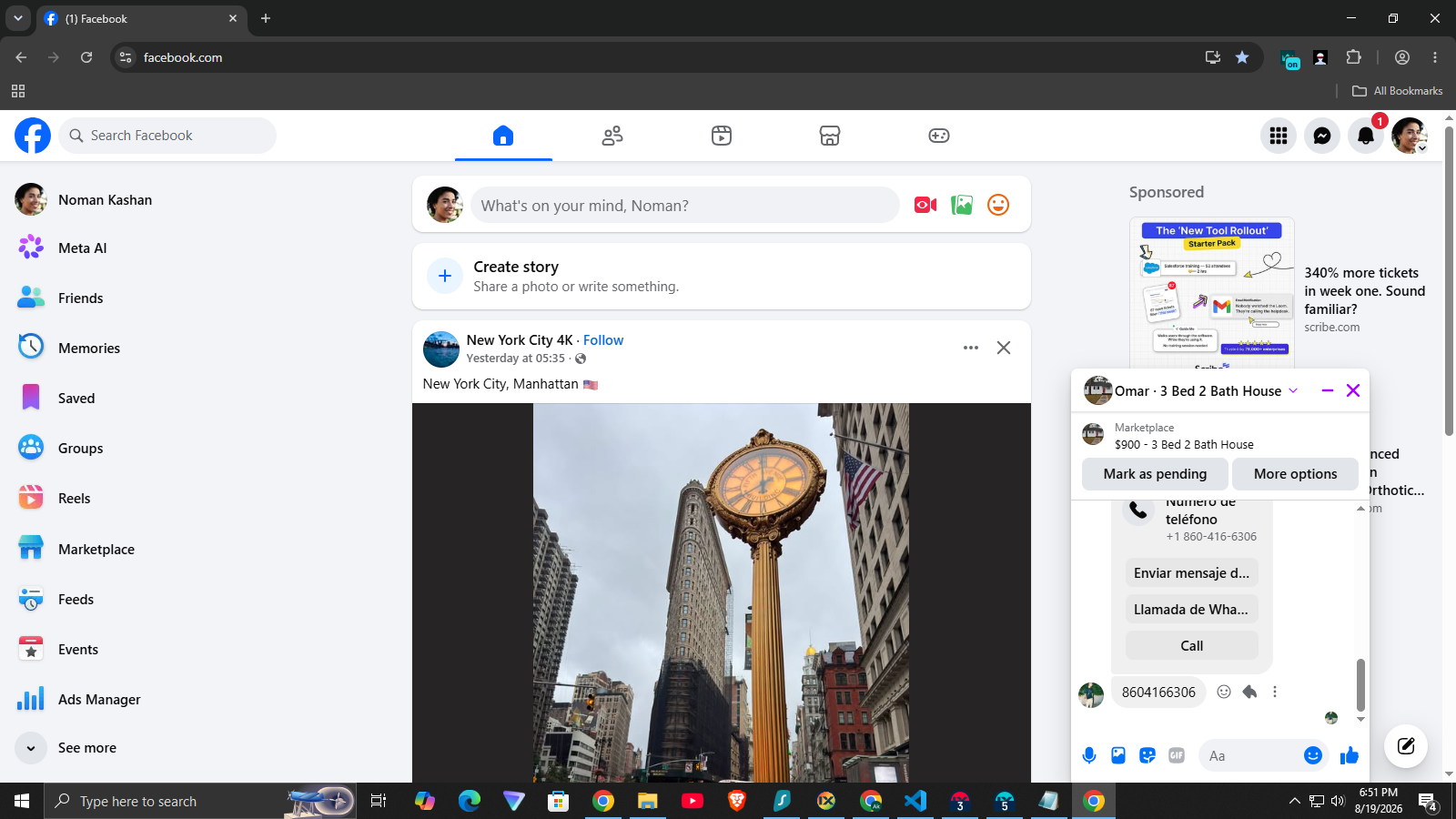Click Mark as pending button

click(x=1155, y=474)
